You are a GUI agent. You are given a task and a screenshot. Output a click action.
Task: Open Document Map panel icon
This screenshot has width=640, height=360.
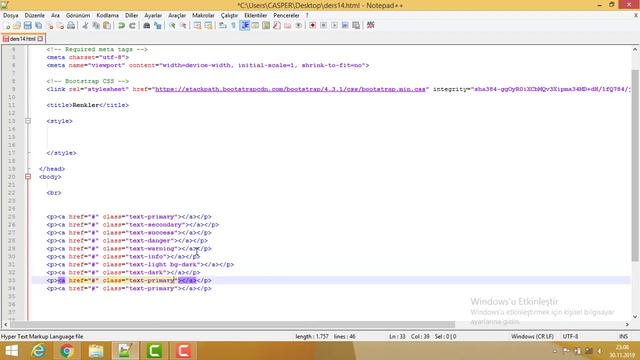pyautogui.click(x=266, y=25)
